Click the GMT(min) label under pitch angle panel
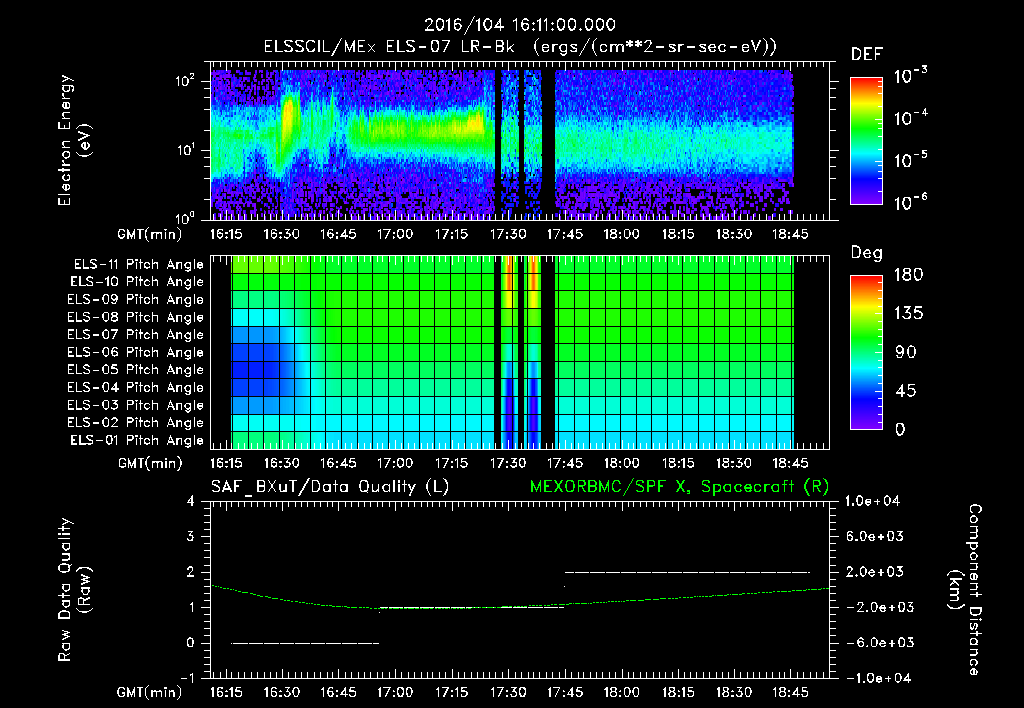 coord(150,463)
